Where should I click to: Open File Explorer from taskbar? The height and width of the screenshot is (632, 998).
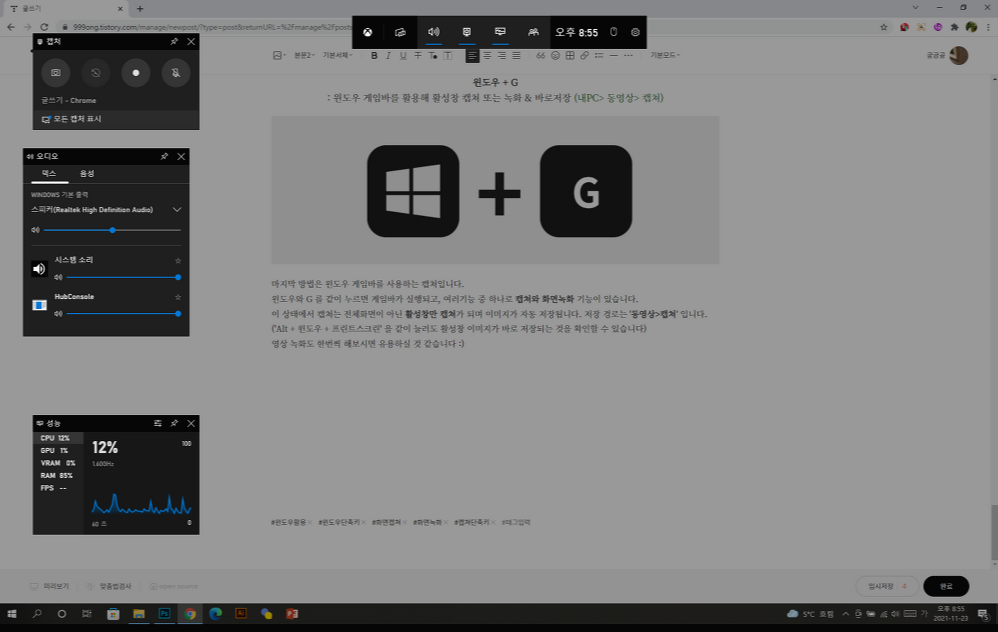(139, 614)
